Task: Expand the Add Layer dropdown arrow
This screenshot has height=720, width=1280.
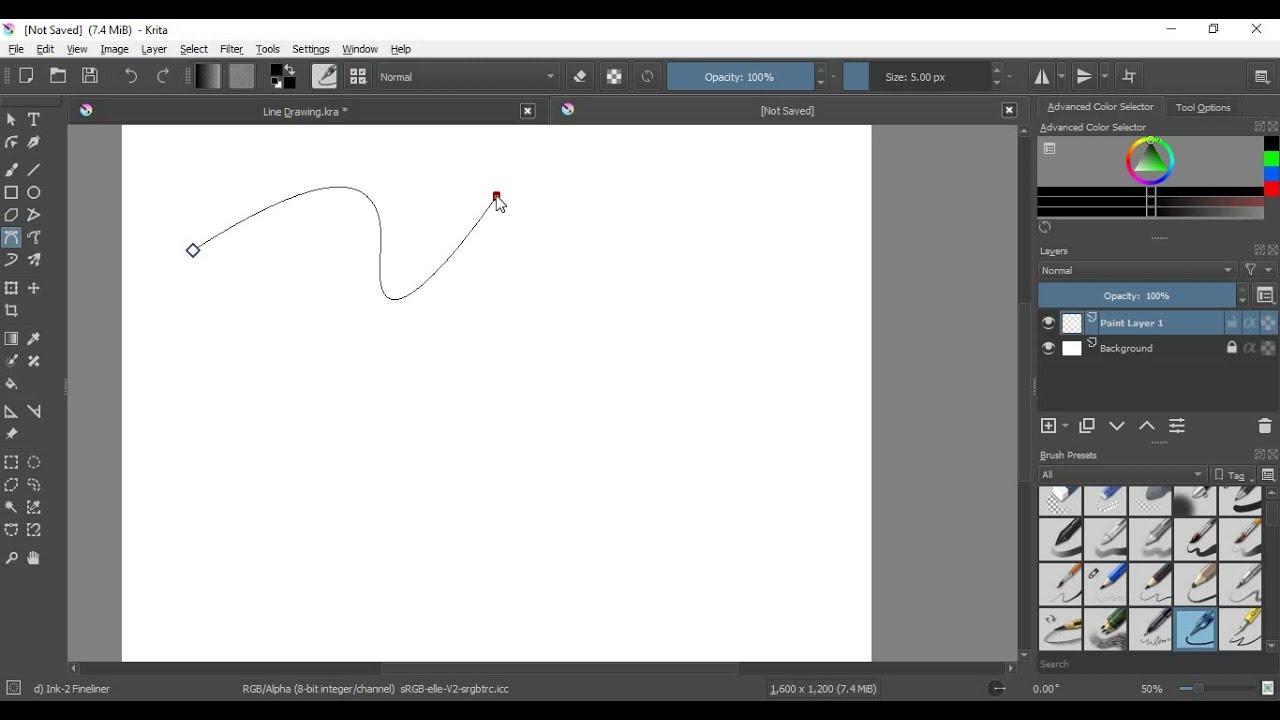Action: tap(1066, 426)
